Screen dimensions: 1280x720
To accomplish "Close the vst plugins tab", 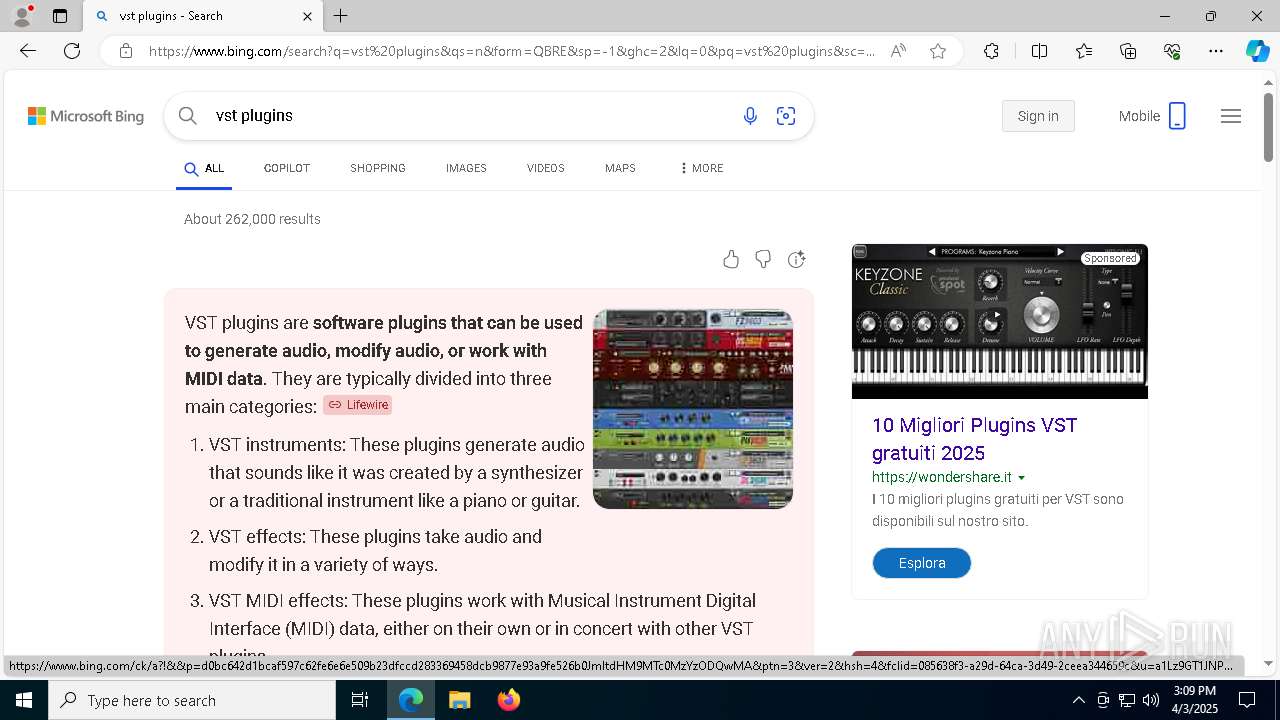I will (307, 16).
